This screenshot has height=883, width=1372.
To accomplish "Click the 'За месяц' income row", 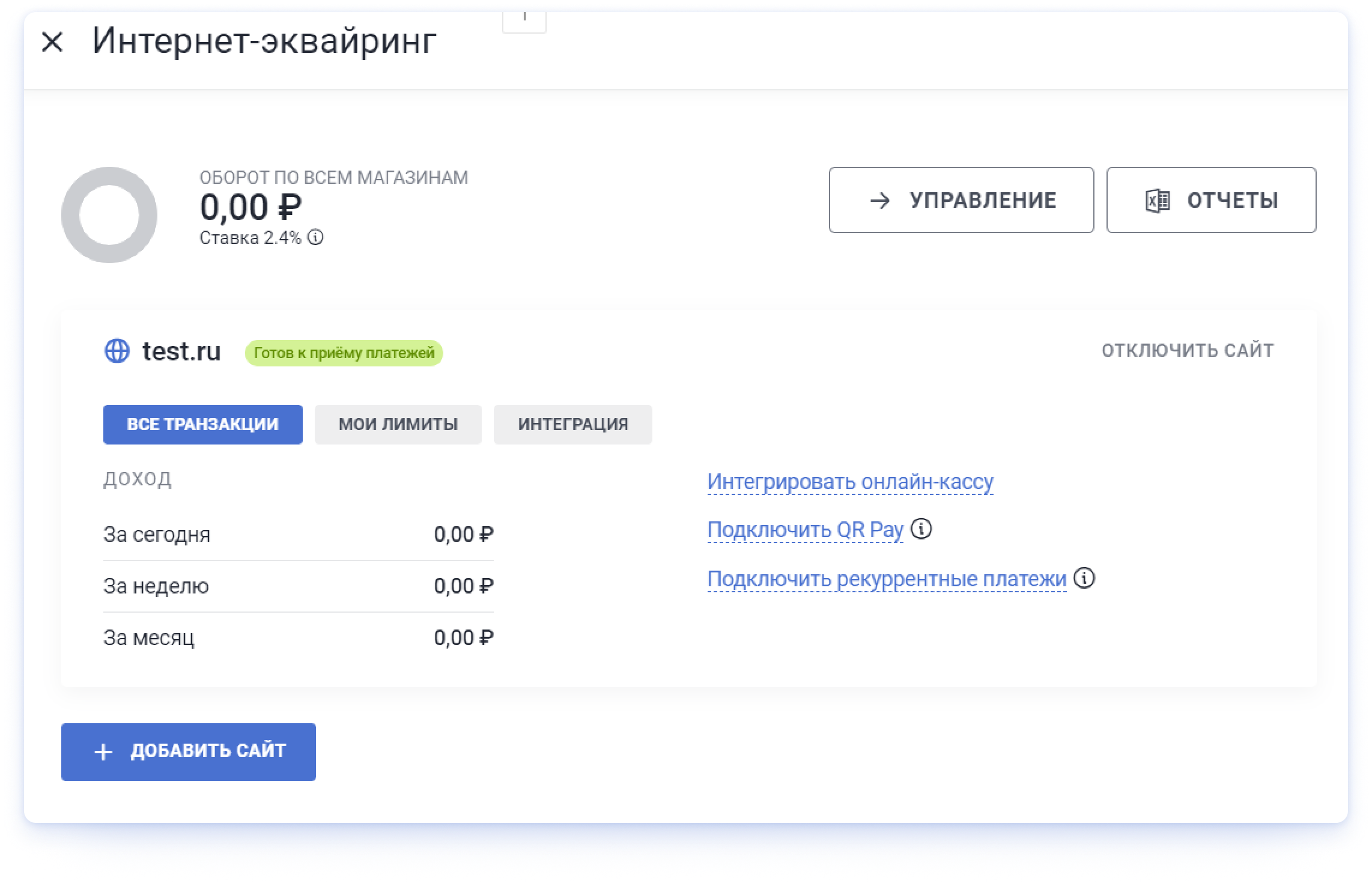I will click(x=299, y=638).
